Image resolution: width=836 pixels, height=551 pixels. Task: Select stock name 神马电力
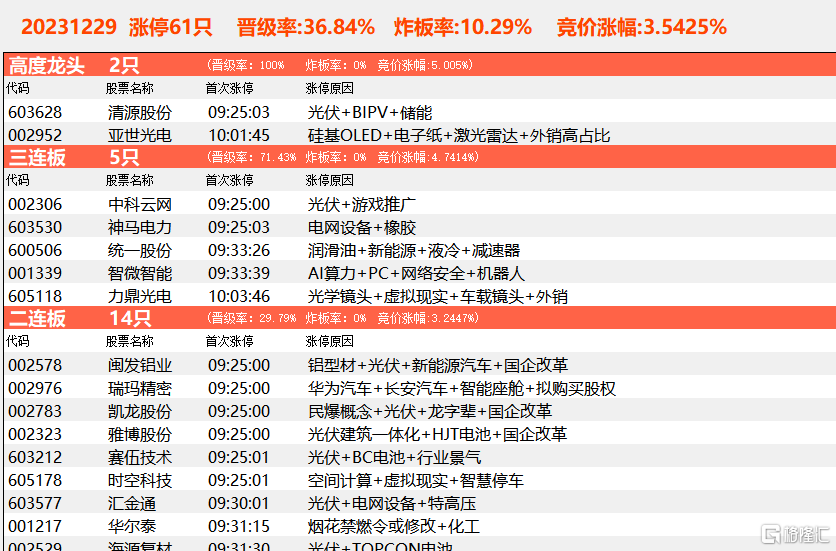[140, 227]
